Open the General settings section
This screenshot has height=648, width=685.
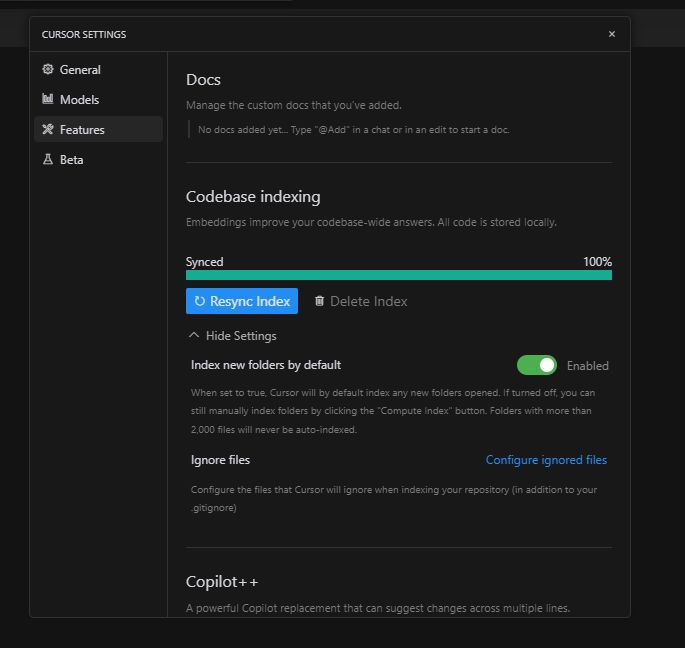tap(98, 69)
